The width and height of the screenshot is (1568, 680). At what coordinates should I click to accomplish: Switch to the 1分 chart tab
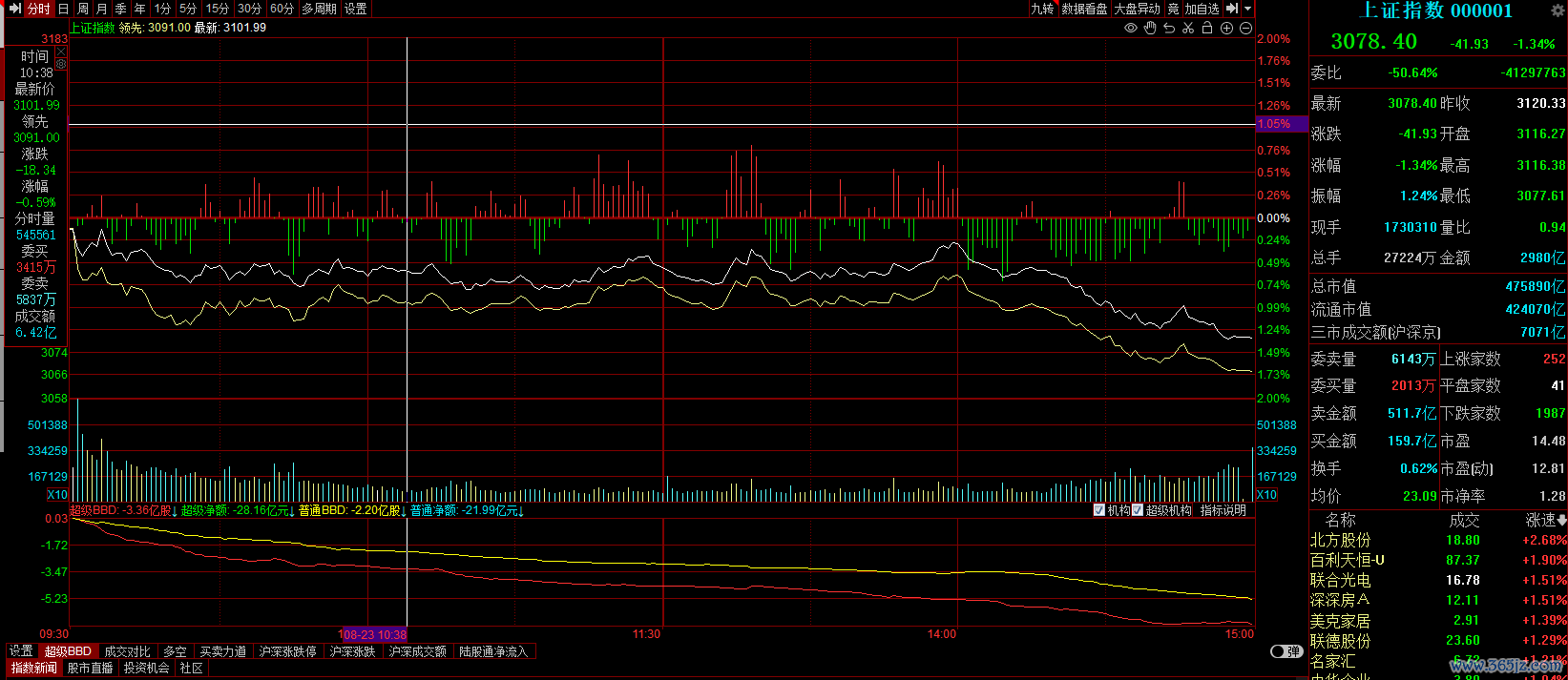(163, 9)
